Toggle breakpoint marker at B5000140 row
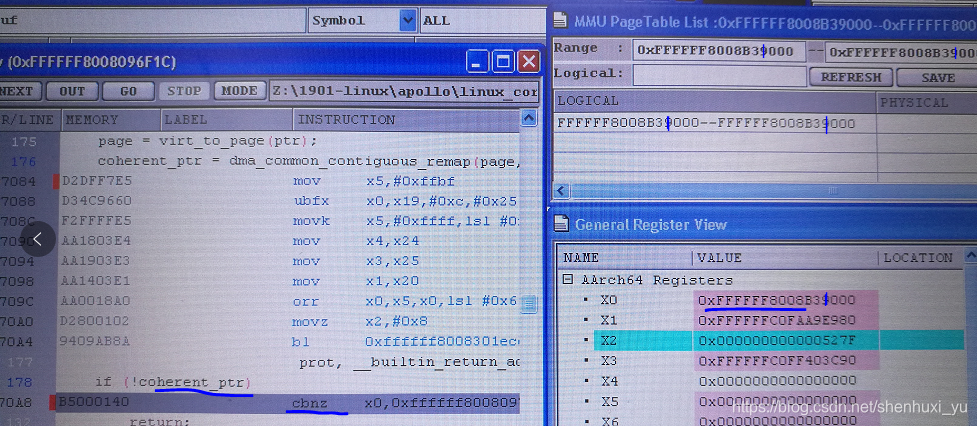 (x=52, y=402)
